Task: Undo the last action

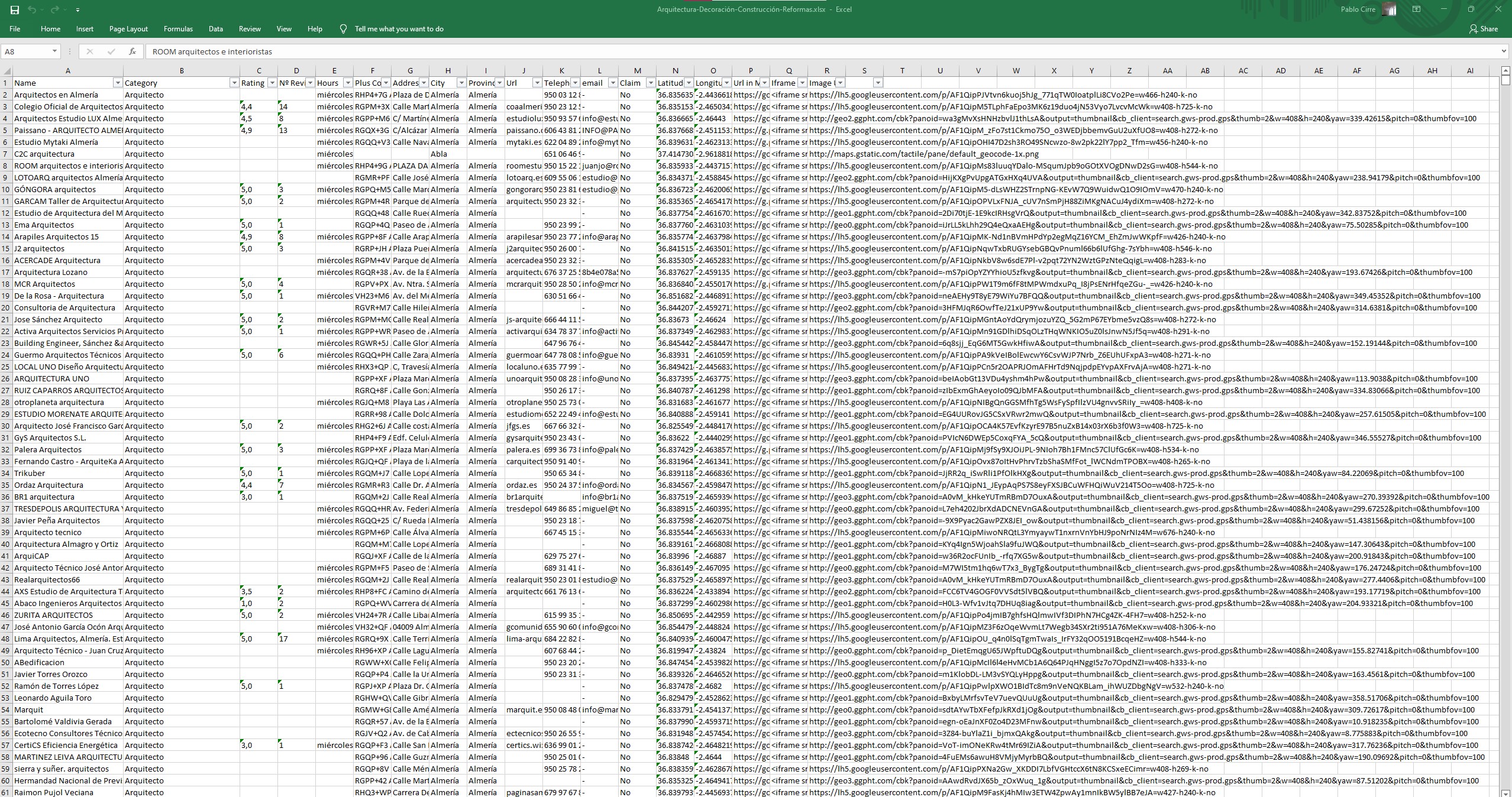Action: point(32,9)
